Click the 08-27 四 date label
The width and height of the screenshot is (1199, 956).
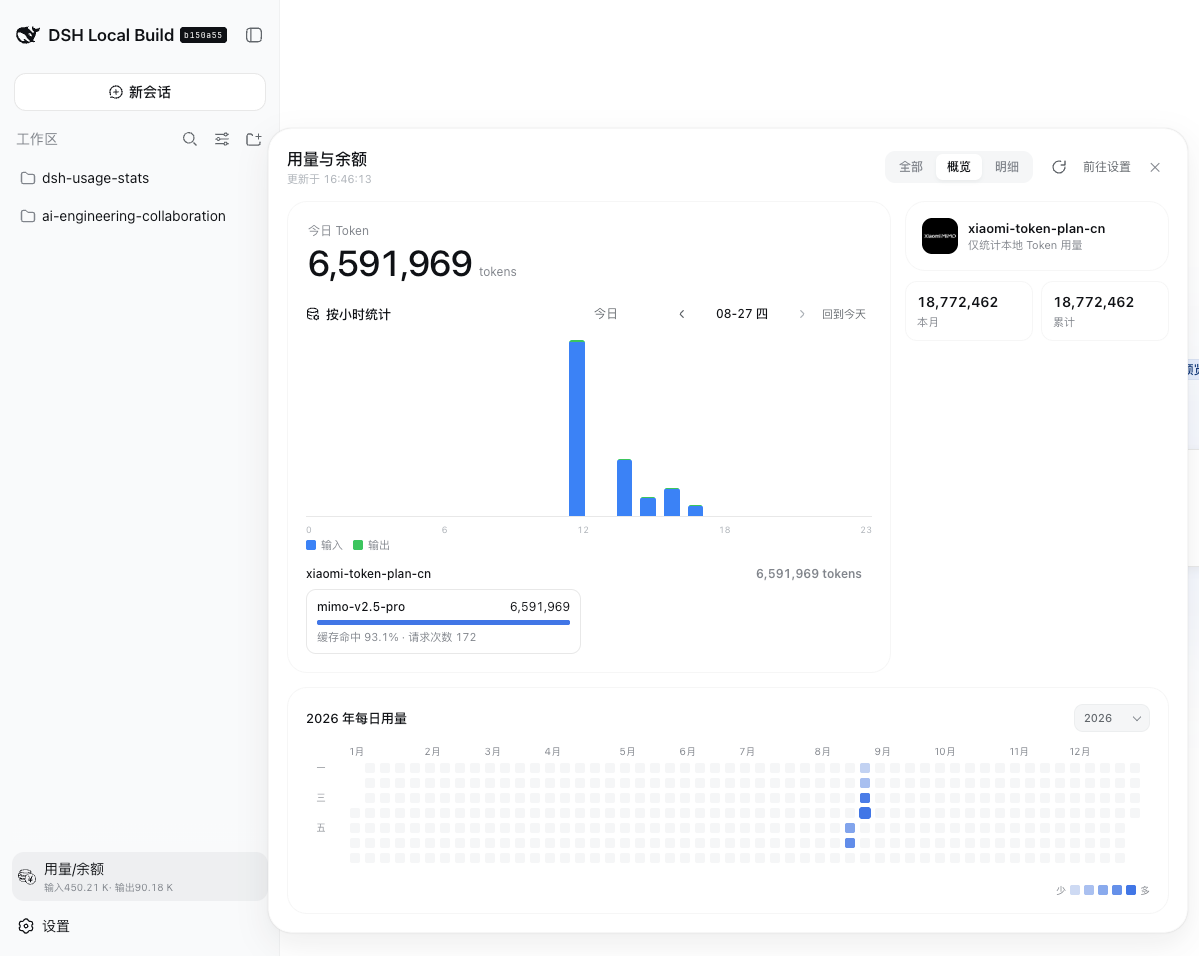742,314
